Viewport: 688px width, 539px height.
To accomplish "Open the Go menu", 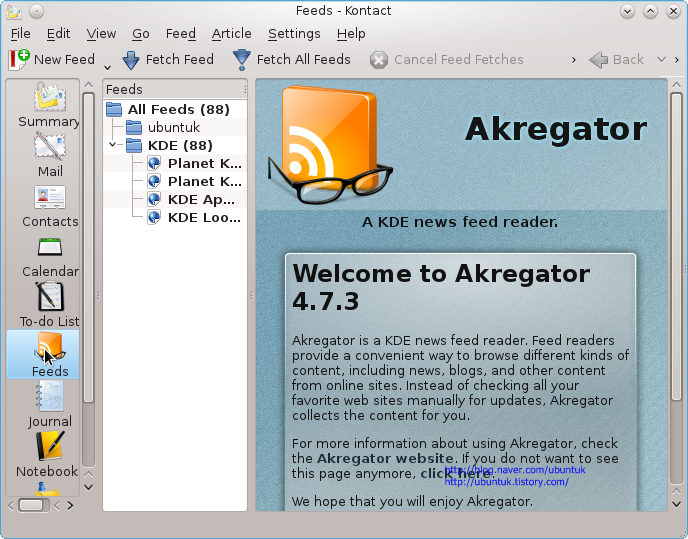I will click(140, 34).
